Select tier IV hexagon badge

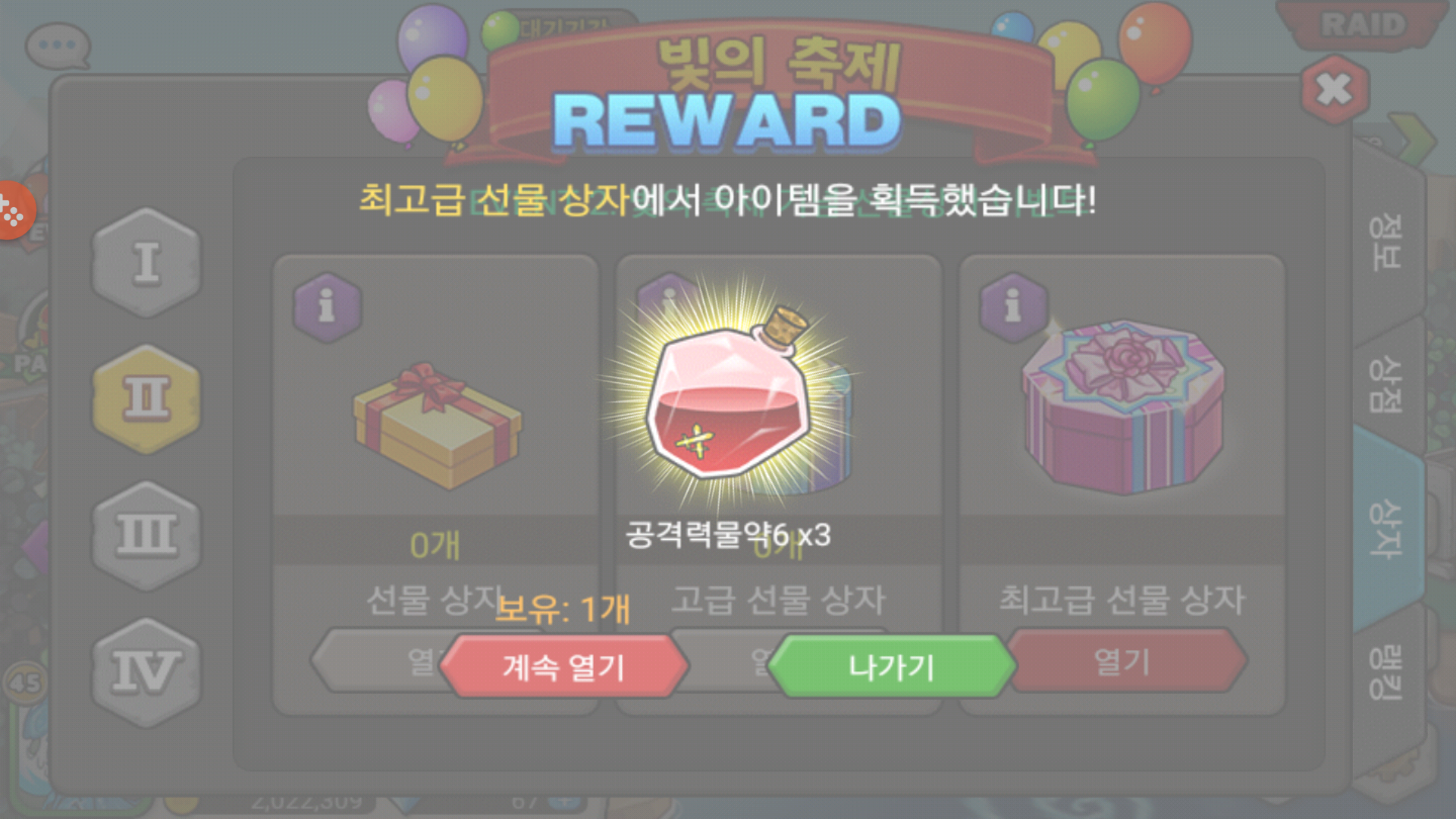tap(146, 673)
